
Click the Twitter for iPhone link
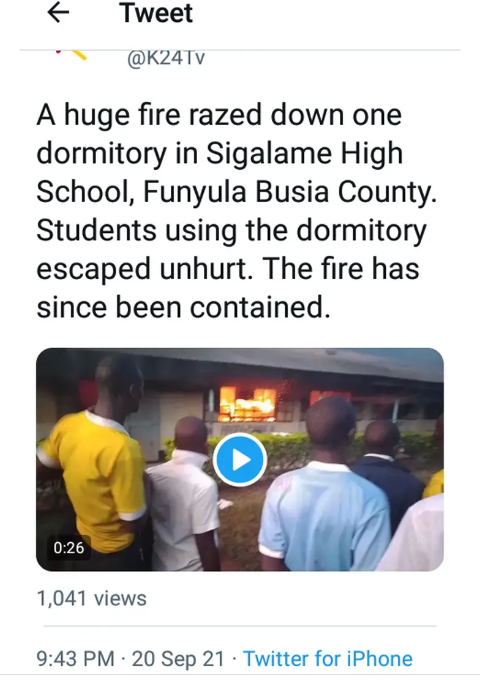click(327, 659)
